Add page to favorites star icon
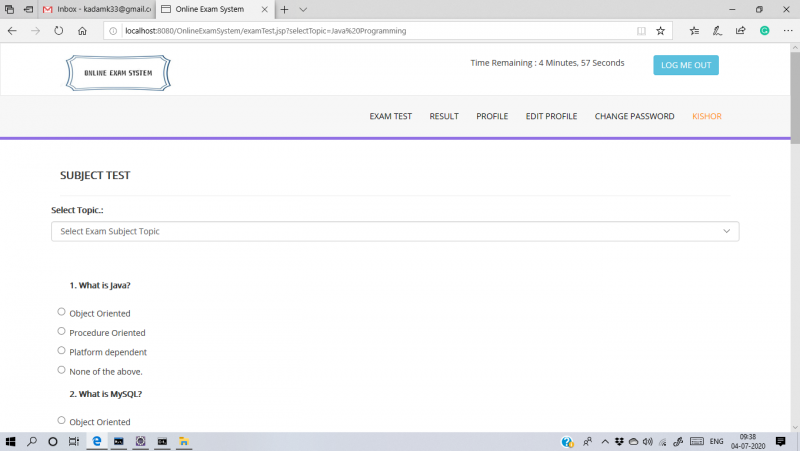The image size is (800, 451). click(x=661, y=31)
